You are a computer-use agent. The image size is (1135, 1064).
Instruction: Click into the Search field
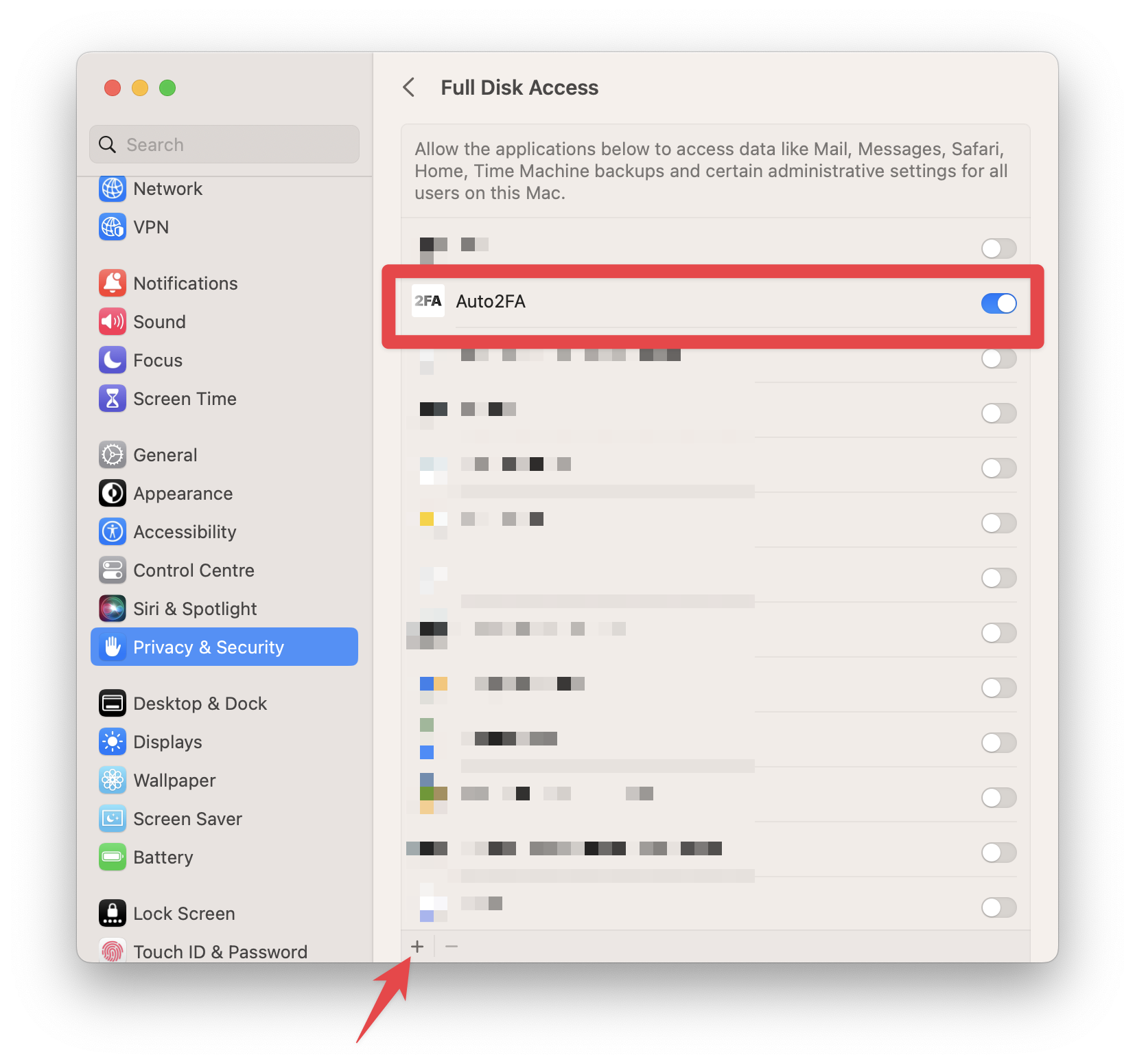pyautogui.click(x=224, y=144)
